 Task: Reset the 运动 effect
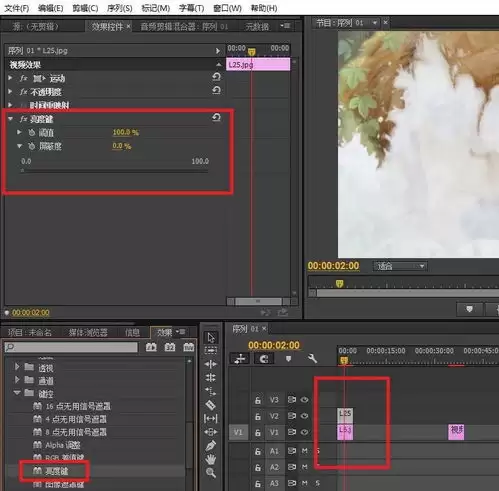216,77
